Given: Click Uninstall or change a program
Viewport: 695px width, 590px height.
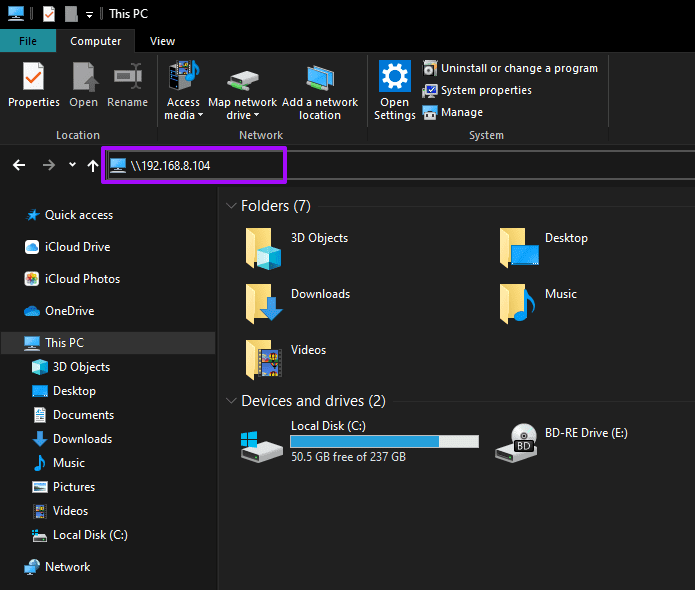Looking at the screenshot, I should point(510,68).
